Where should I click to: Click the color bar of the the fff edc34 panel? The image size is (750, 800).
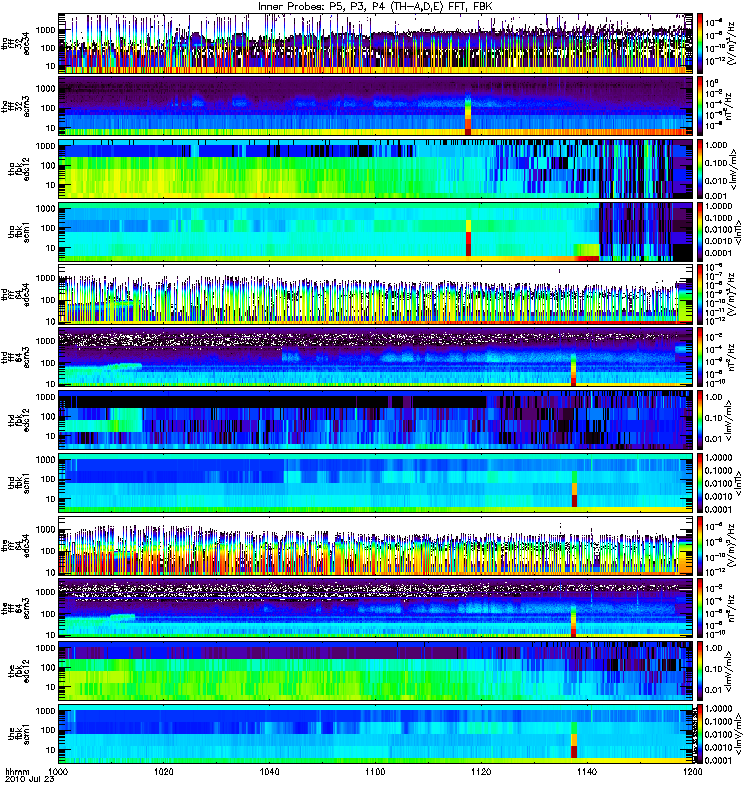coord(699,545)
